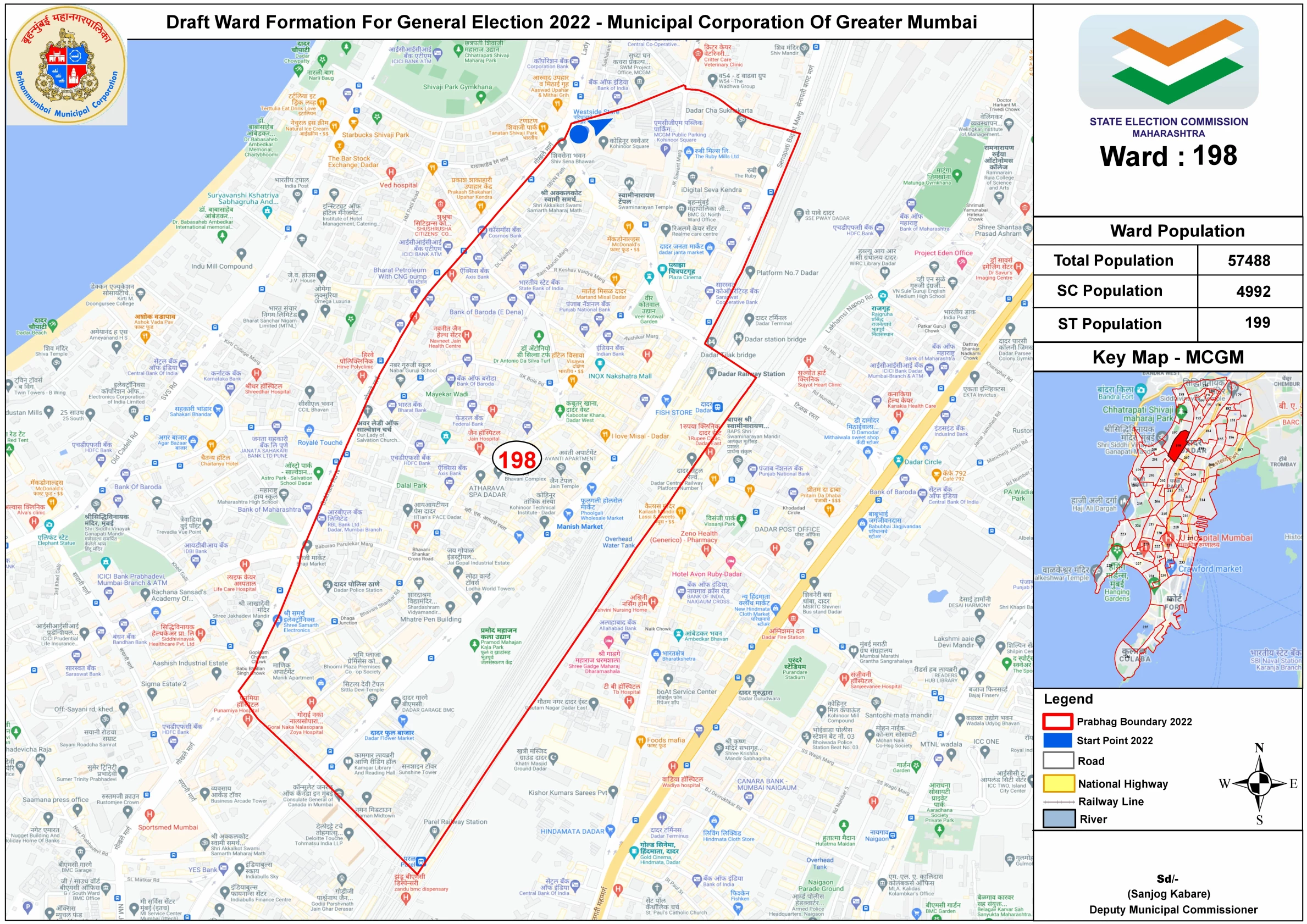1307x924 pixels.
Task: Click the State Election Commission Maharashtra logo
Action: point(1167,62)
